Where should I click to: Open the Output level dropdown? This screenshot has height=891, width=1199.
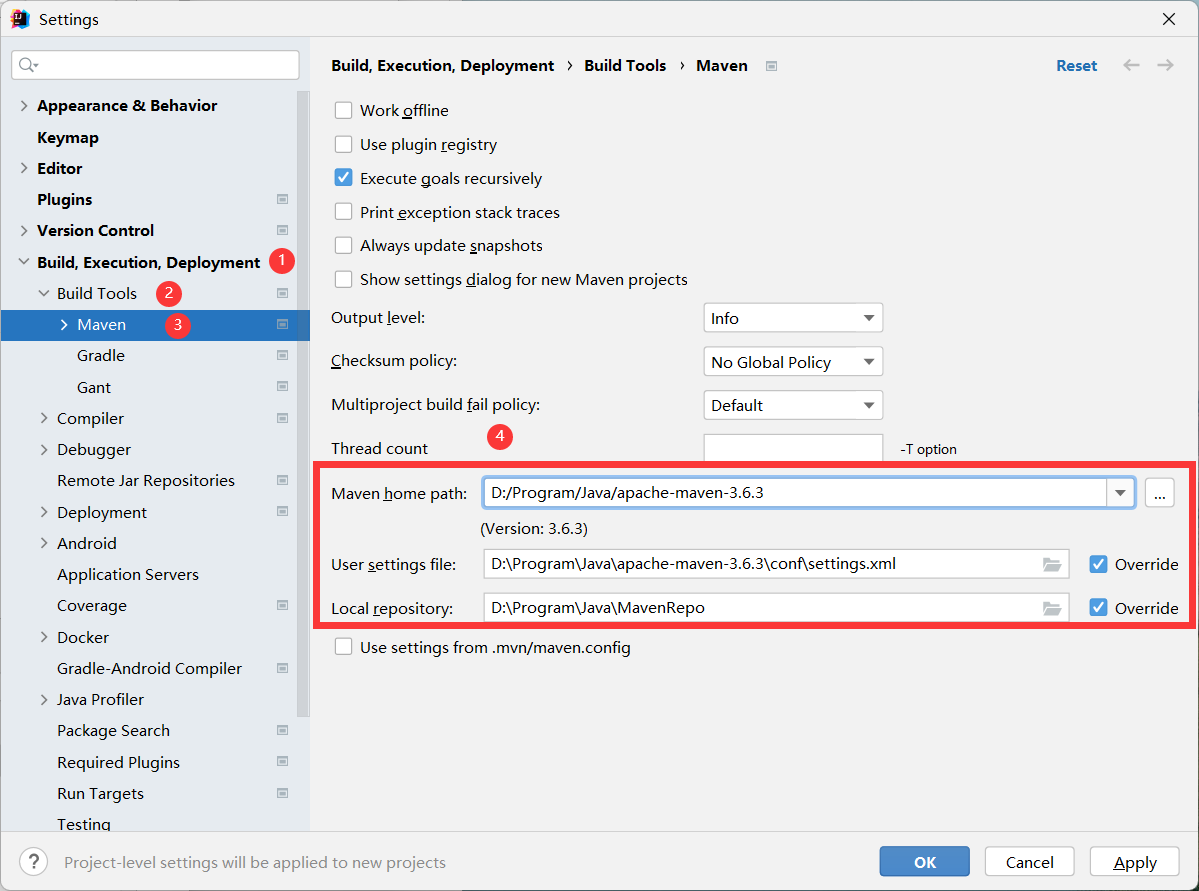[x=793, y=318]
